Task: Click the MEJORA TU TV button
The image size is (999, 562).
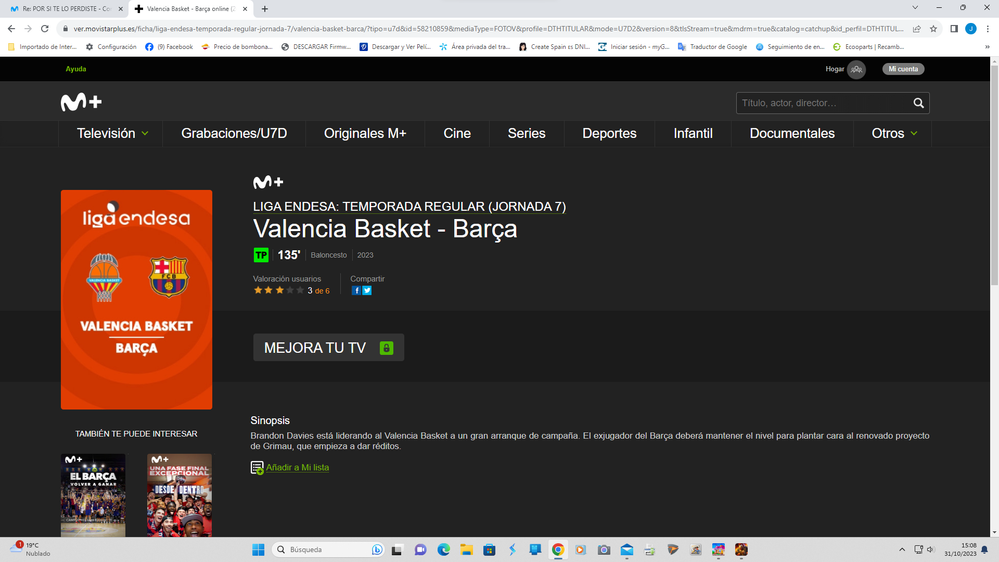Action: coord(328,348)
